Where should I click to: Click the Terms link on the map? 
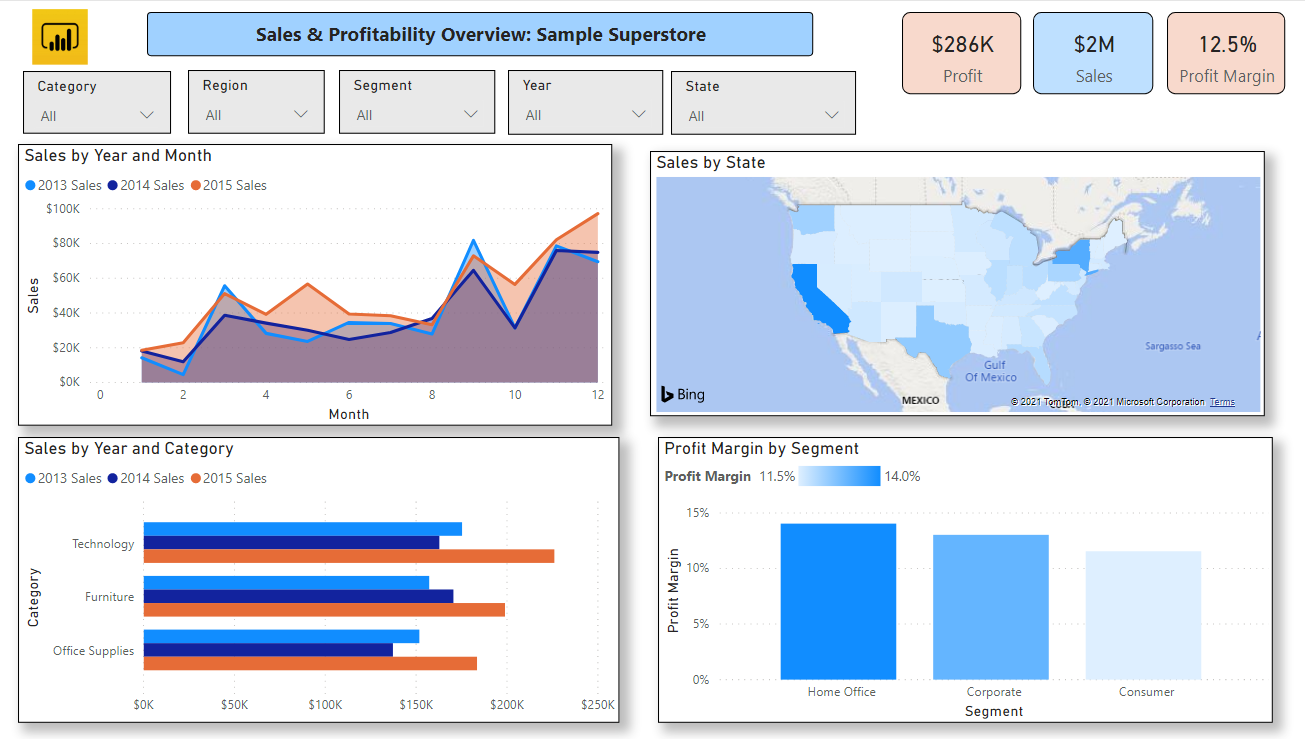click(x=1222, y=401)
